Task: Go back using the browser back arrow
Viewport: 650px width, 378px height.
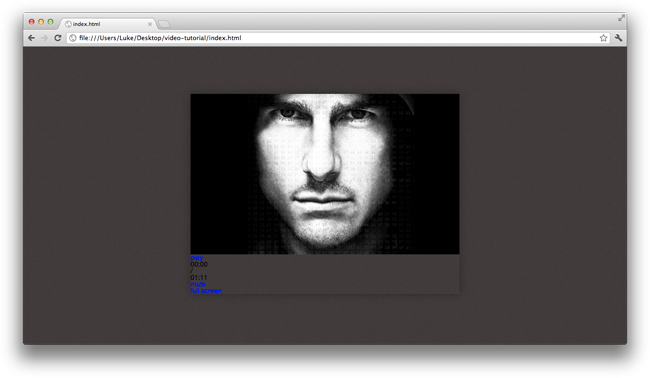Action: 32,38
